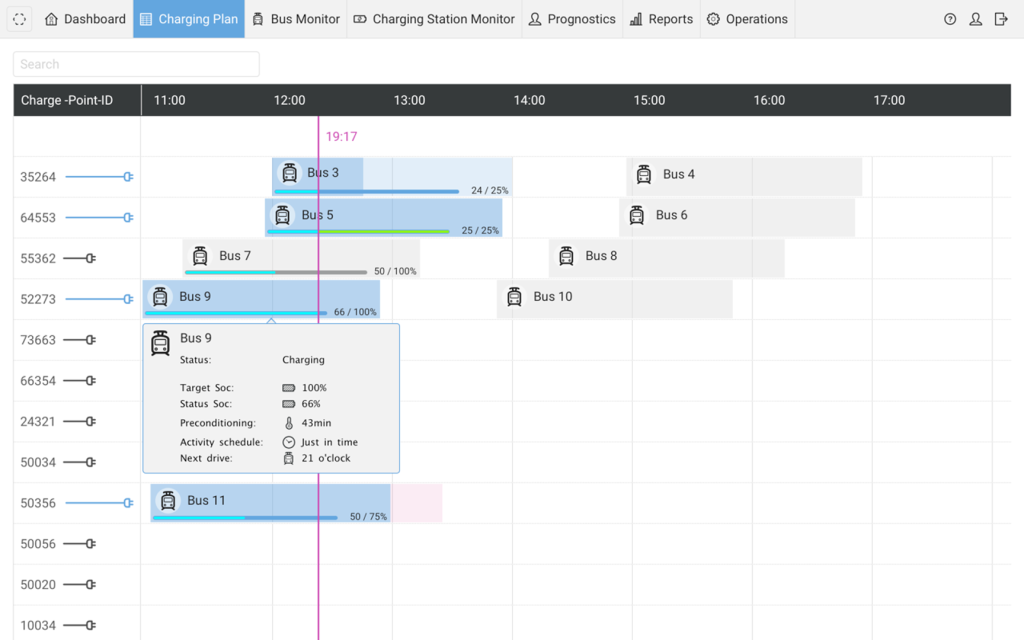The image size is (1024, 640).
Task: Click the Charging status value in tooltip
Action: tap(303, 360)
